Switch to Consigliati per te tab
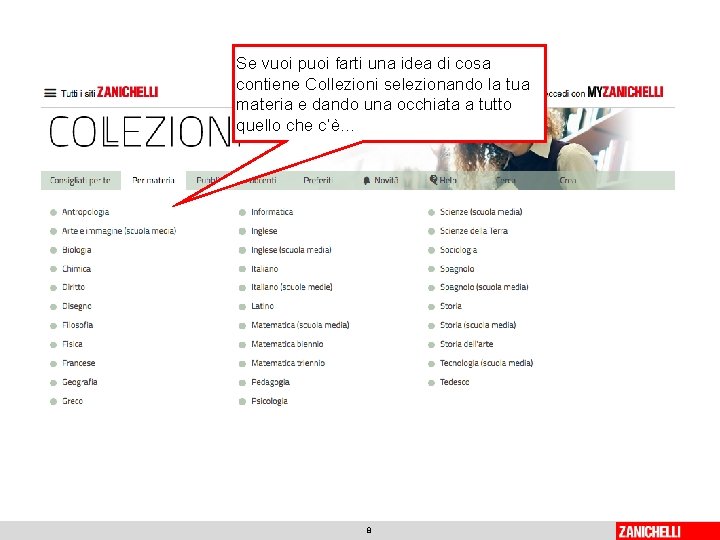 click(80, 180)
